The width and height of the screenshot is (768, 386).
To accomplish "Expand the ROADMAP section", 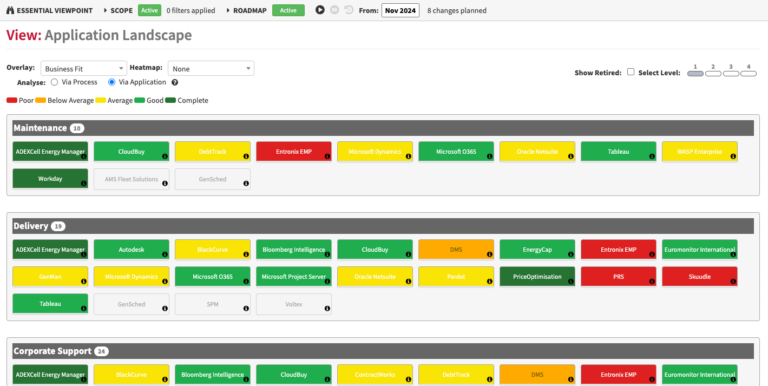I will click(246, 10).
